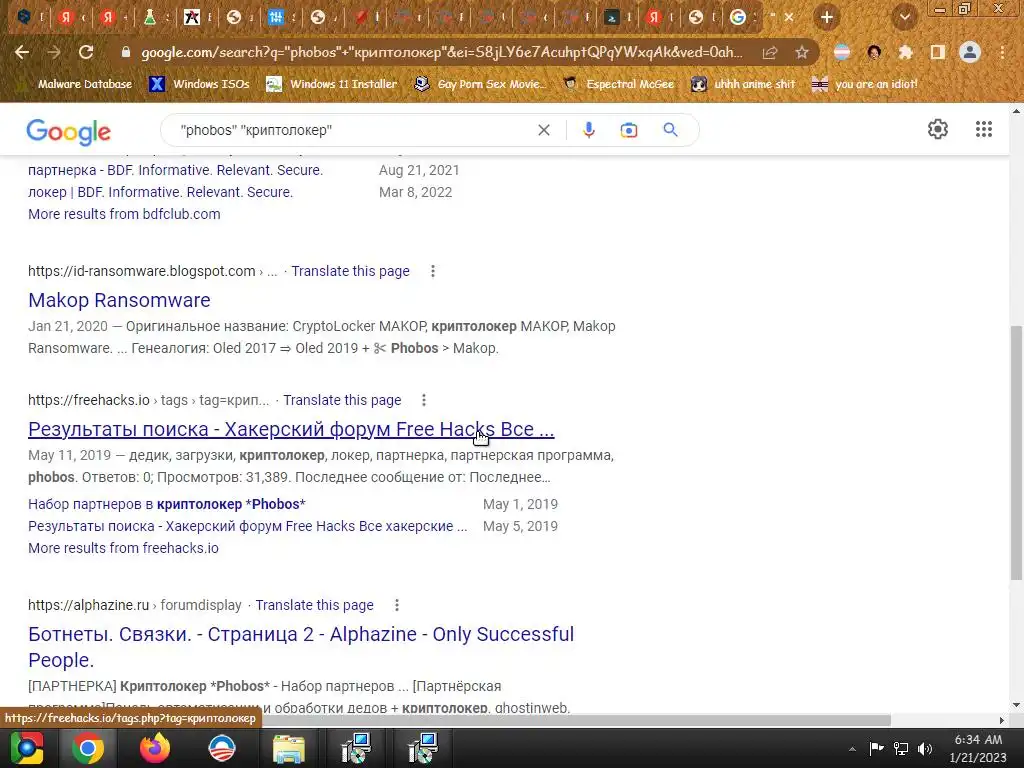Viewport: 1024px width, 768px height.
Task: Click the address bar URL
Action: pos(441,52)
